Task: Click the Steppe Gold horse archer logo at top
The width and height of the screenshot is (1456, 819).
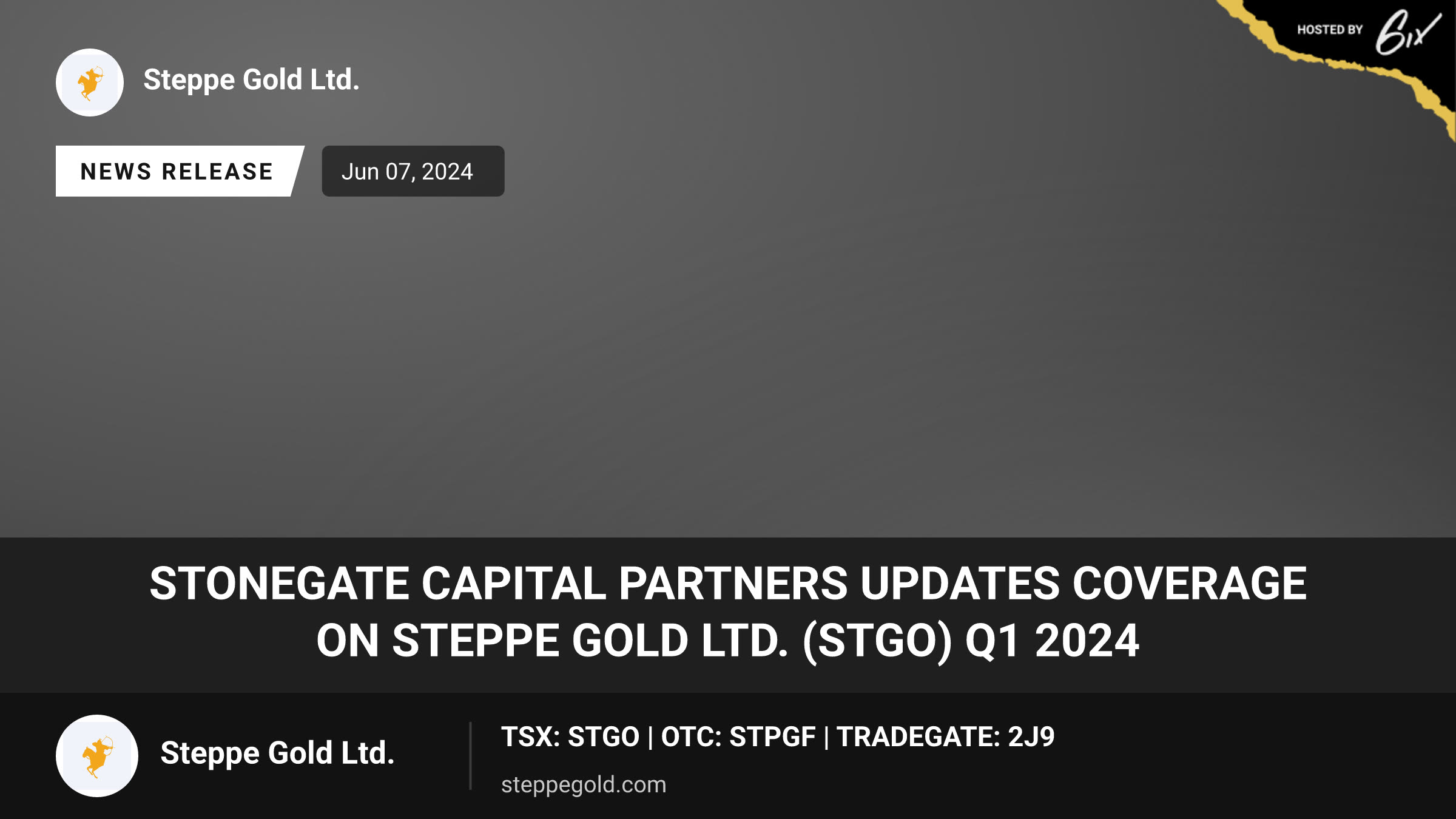Action: 90,83
